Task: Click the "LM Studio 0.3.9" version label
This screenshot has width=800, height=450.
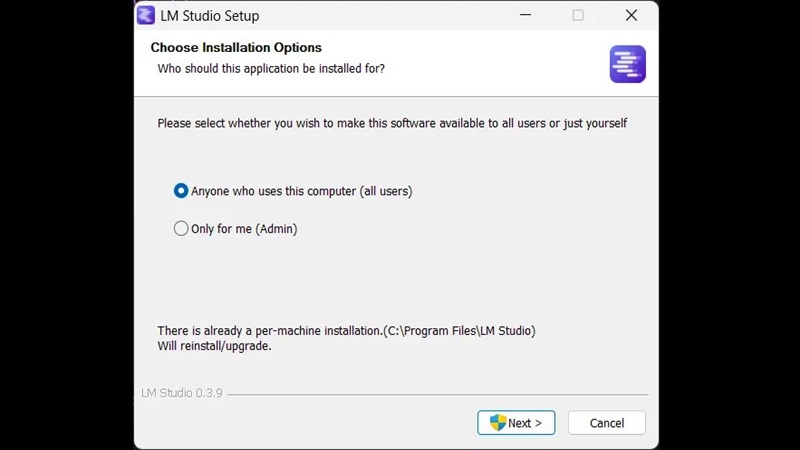Action: (x=182, y=394)
